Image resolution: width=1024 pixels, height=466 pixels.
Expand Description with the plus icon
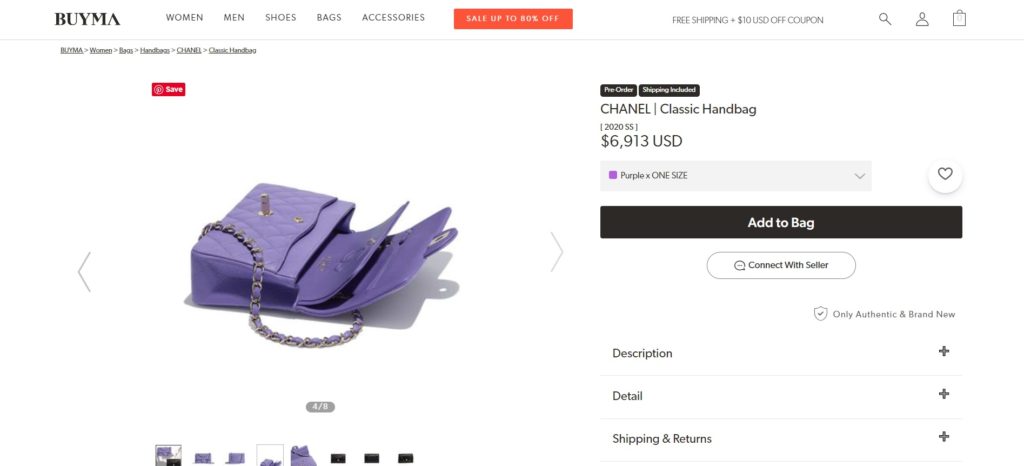click(x=943, y=352)
